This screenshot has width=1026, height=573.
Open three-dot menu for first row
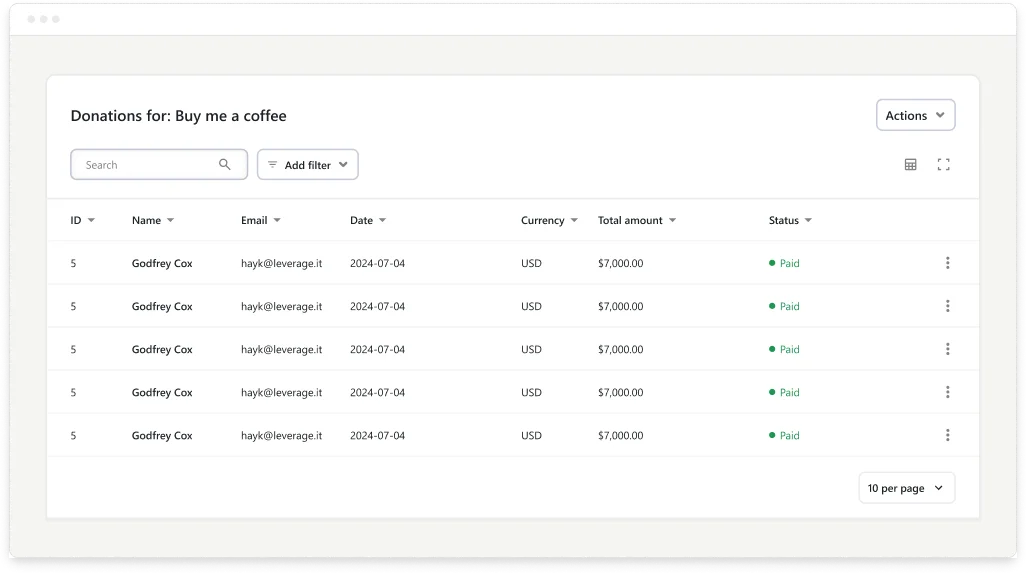947,263
